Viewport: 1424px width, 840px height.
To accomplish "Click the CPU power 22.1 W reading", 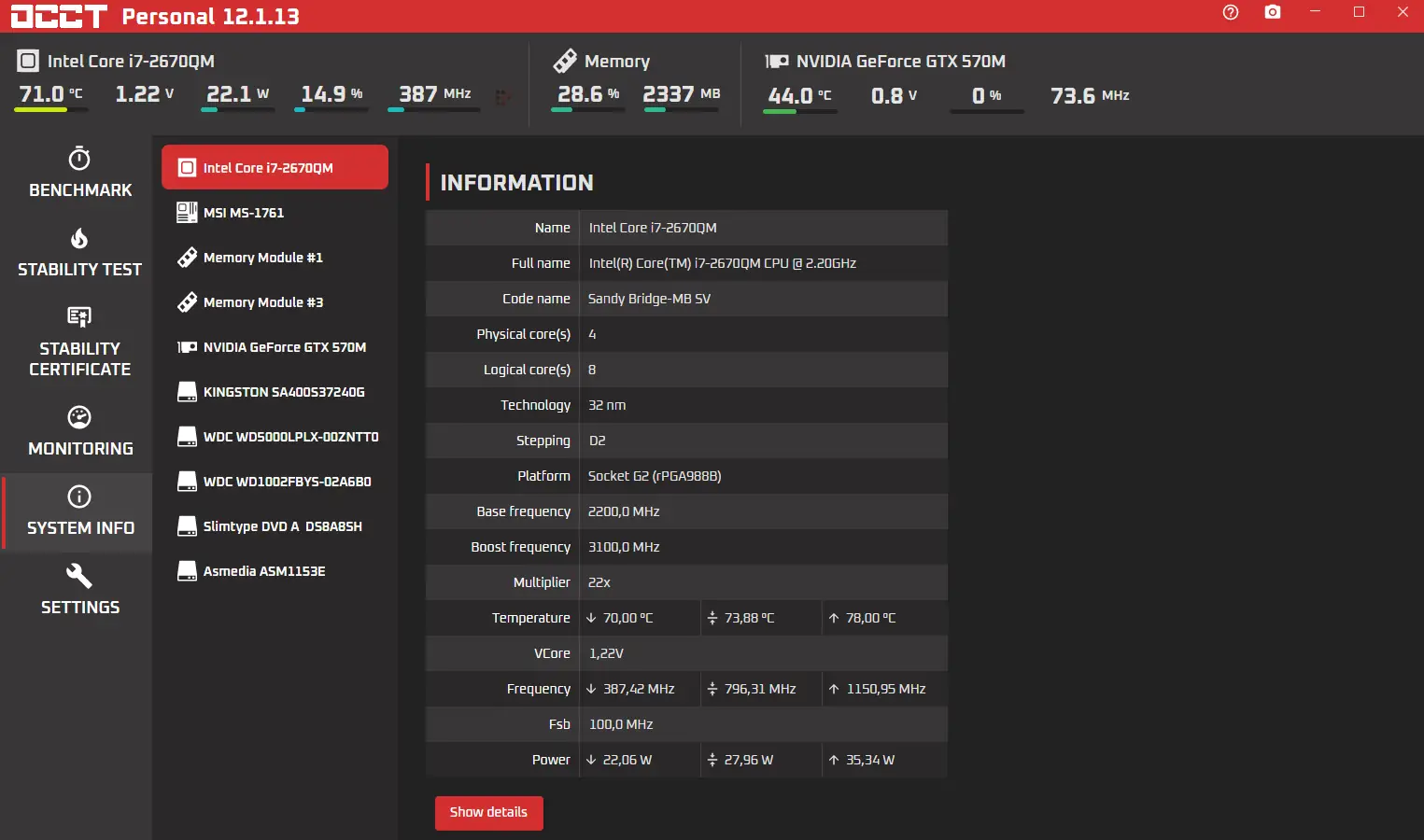I will tap(238, 94).
